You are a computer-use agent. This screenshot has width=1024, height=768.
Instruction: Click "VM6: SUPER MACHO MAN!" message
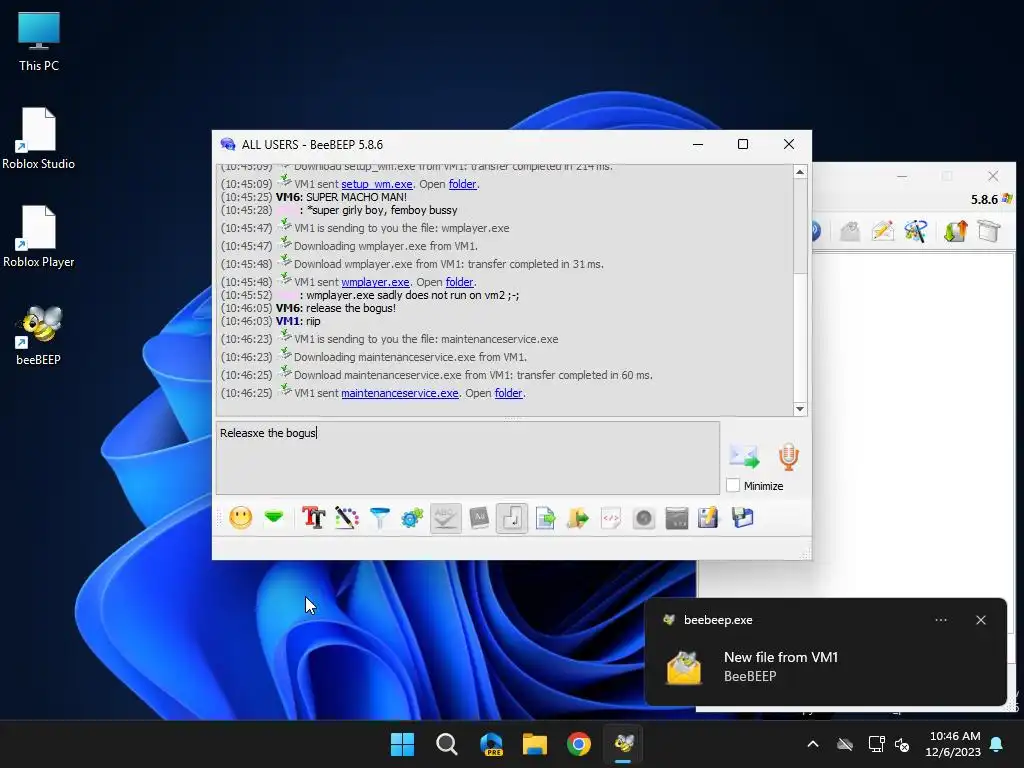point(342,197)
